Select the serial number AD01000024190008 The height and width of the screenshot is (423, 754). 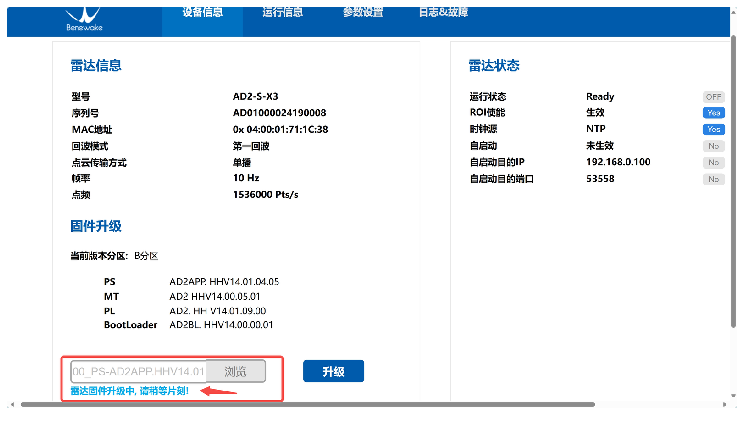(x=279, y=113)
